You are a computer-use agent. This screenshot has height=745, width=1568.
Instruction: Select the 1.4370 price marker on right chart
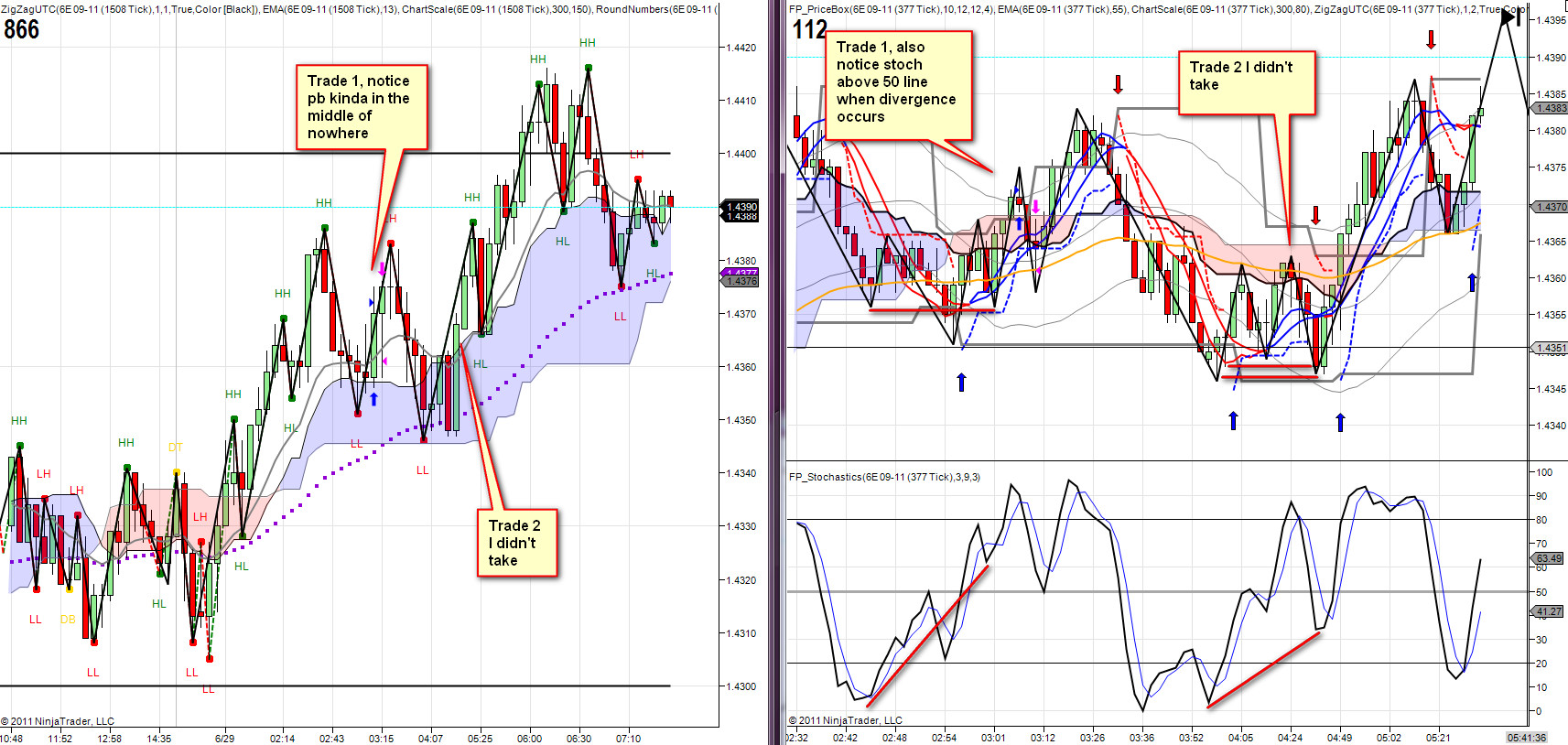click(x=1550, y=207)
